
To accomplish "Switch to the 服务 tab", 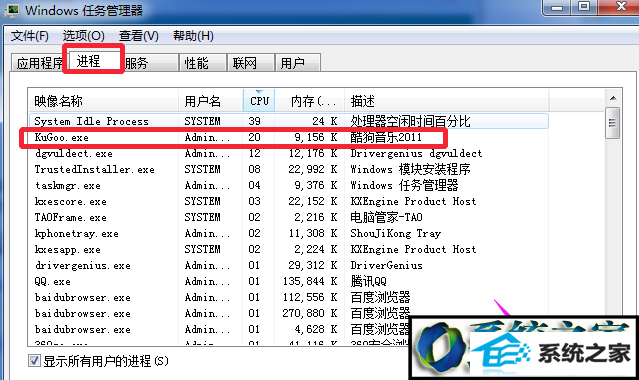I will (150, 63).
